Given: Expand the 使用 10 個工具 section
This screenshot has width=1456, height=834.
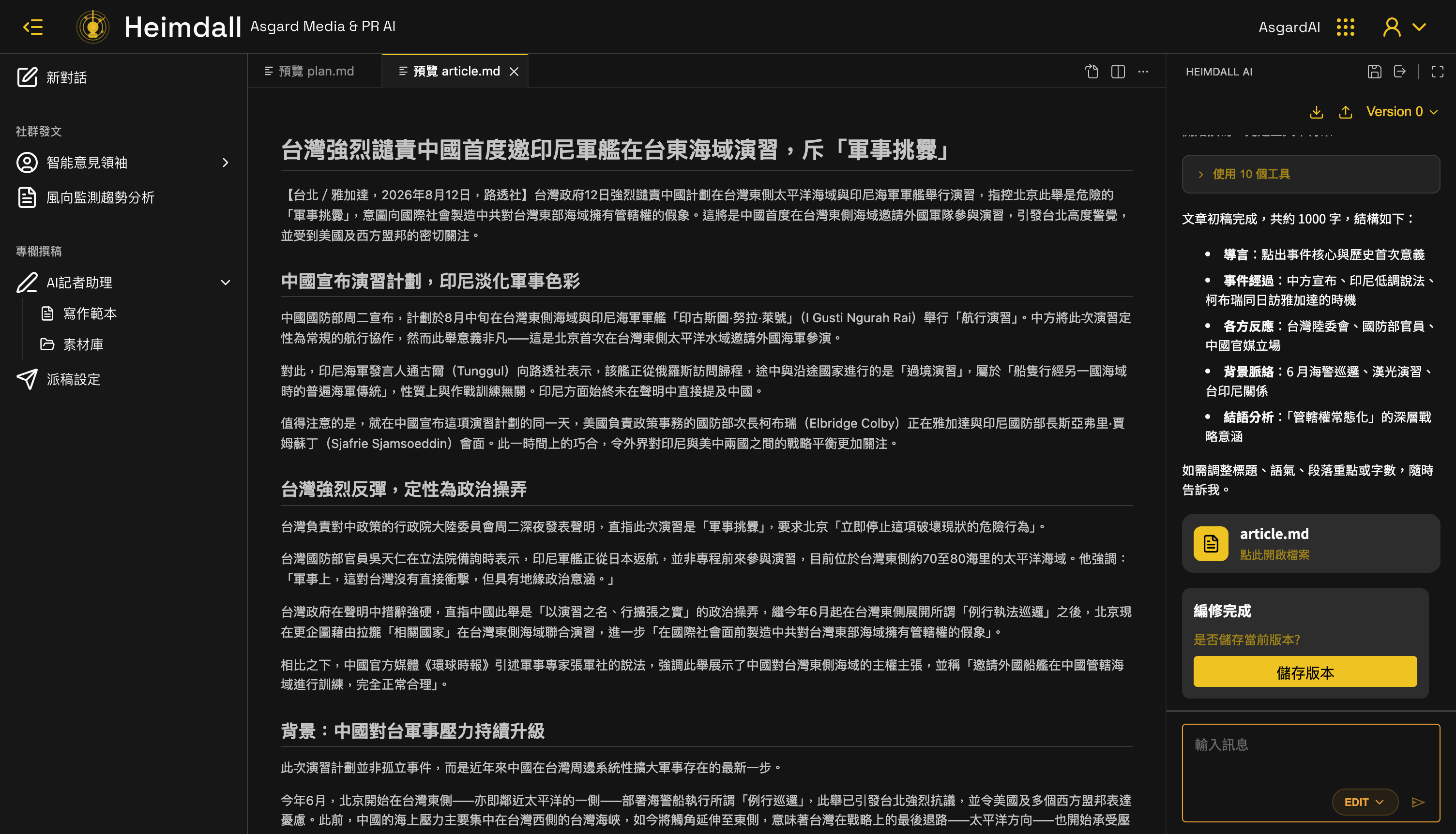Looking at the screenshot, I should pos(1310,174).
